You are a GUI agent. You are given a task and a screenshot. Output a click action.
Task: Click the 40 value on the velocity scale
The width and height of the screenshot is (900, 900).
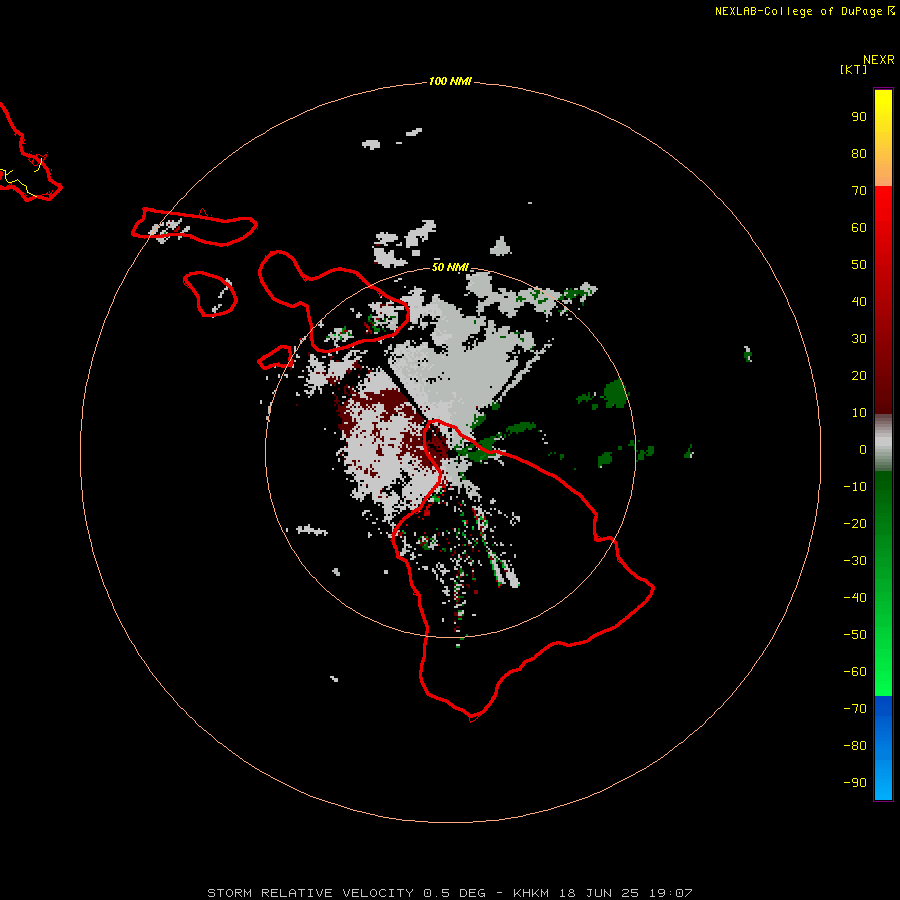pos(859,302)
